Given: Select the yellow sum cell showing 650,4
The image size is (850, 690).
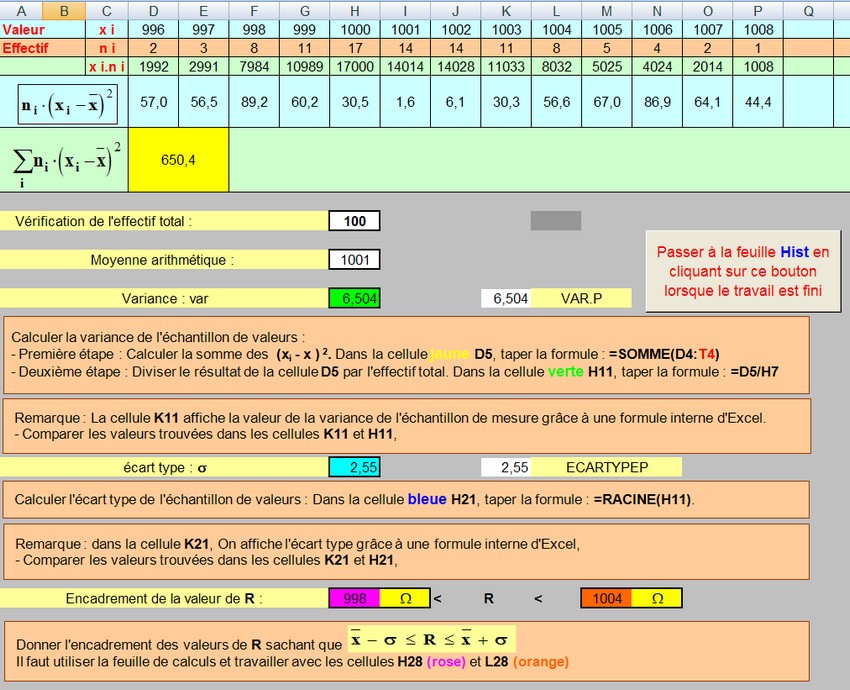Looking at the screenshot, I should tap(178, 159).
